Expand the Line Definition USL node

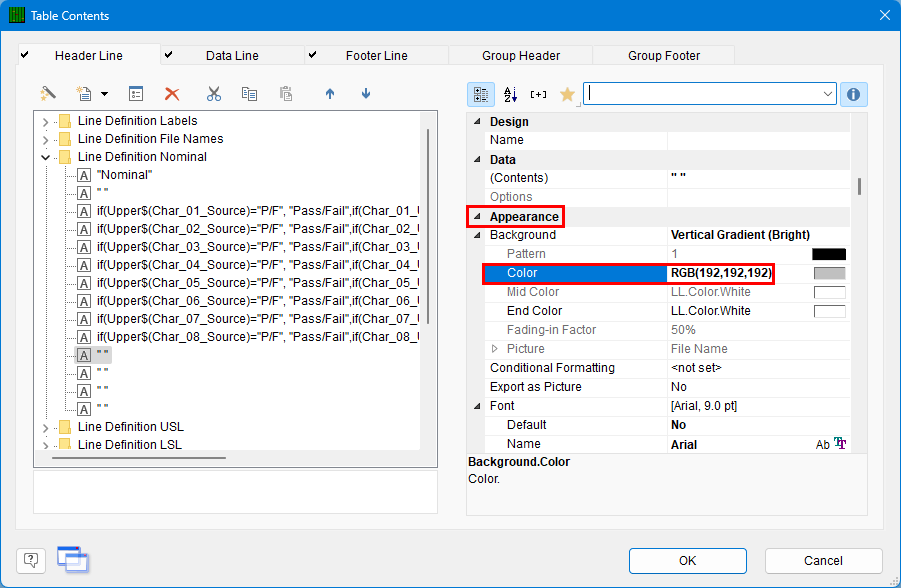coord(45,428)
